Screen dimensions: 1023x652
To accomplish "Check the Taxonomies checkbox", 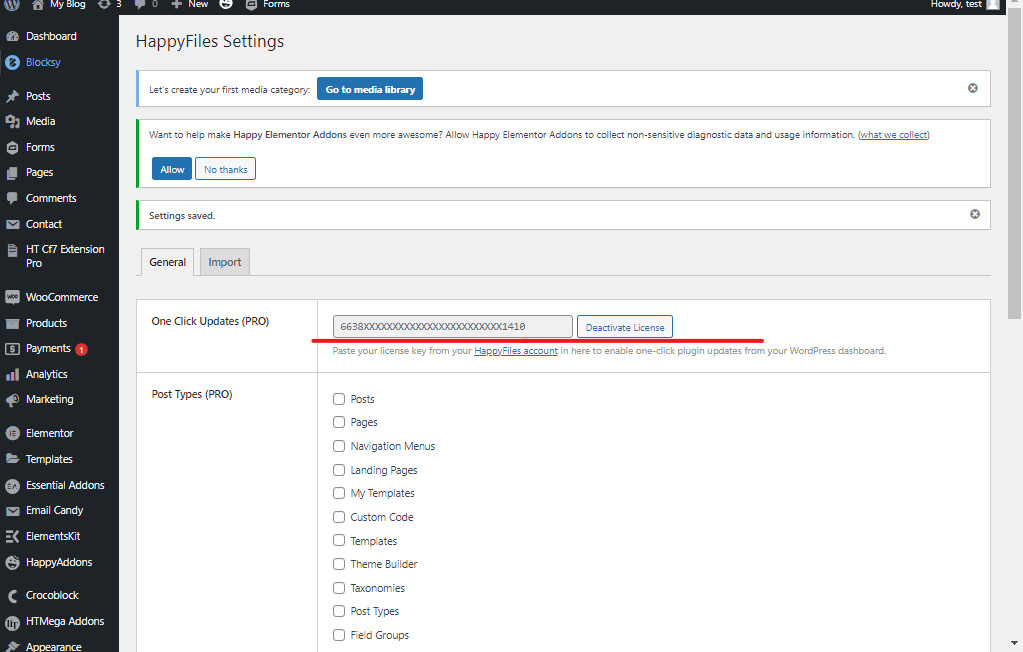I will tap(339, 588).
